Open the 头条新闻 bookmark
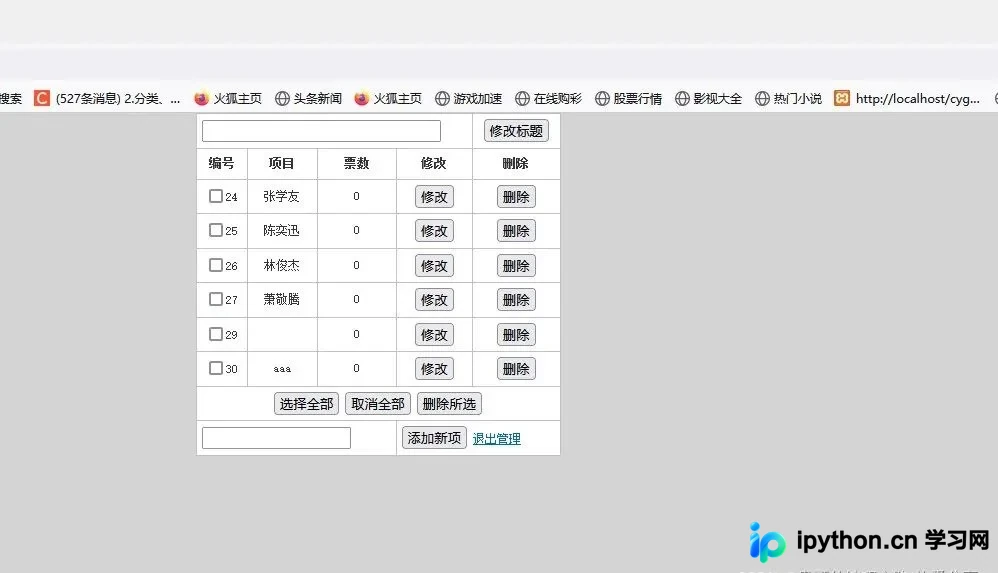Screen dimensions: 998x573 pos(308,98)
